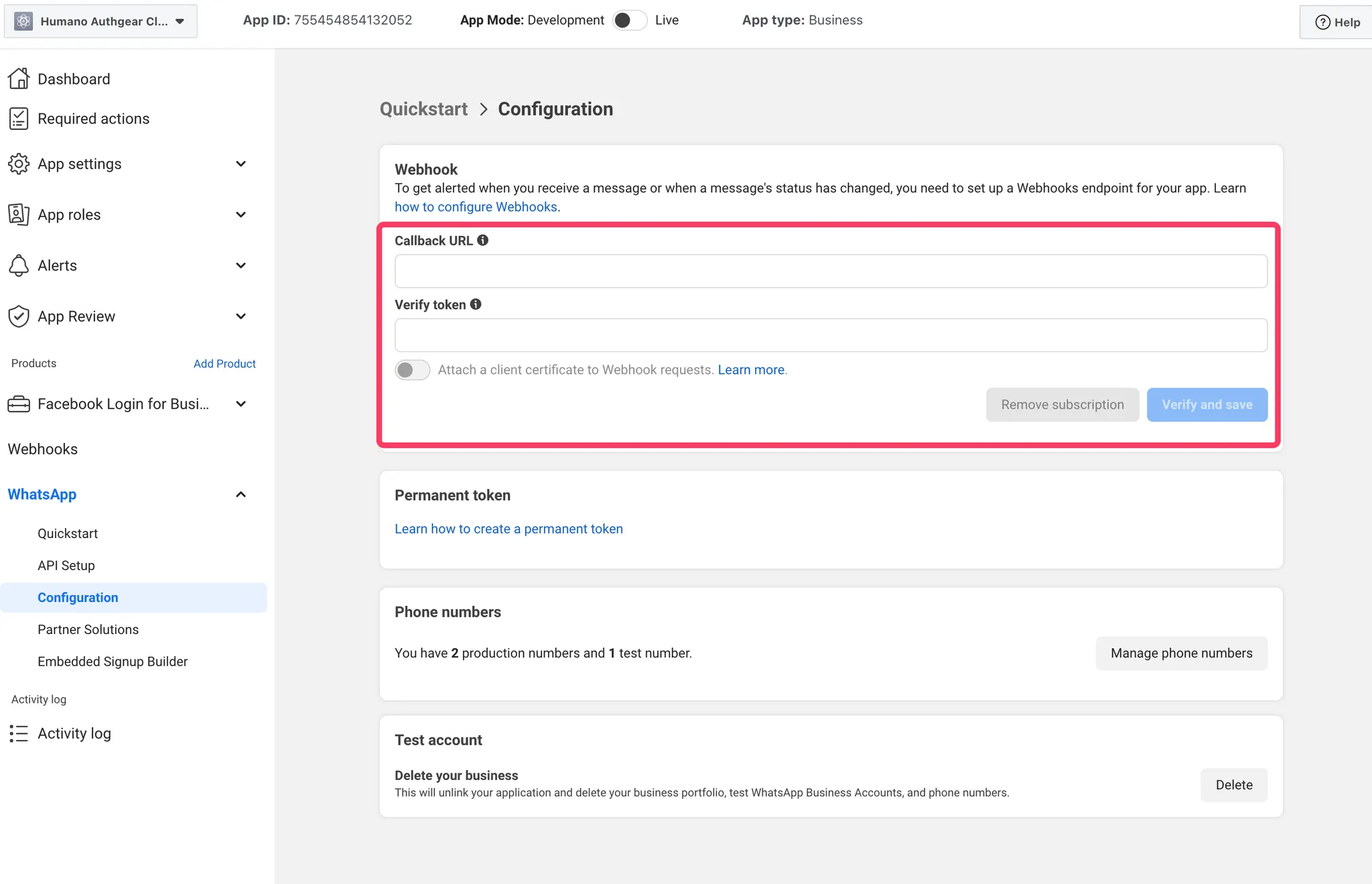This screenshot has height=884, width=1372.
Task: Click the App settings gear icon
Action: tap(19, 164)
